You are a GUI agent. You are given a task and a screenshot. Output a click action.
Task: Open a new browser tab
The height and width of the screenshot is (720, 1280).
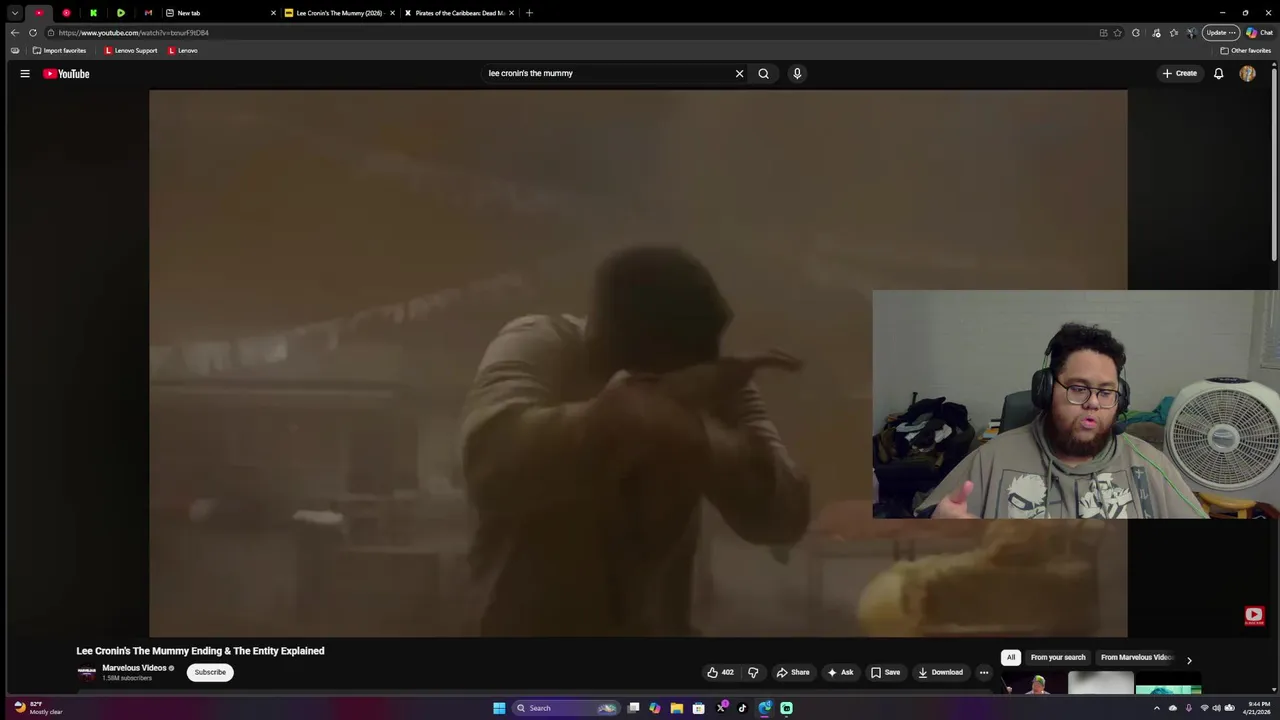(529, 13)
